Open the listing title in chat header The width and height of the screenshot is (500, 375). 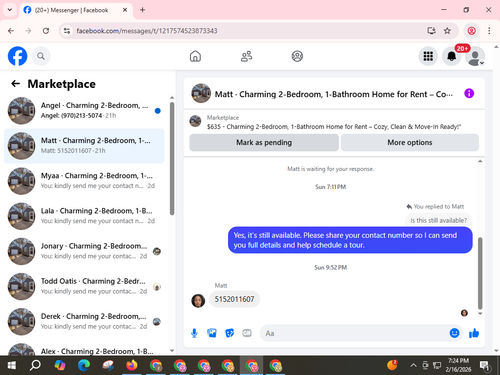pos(333,94)
